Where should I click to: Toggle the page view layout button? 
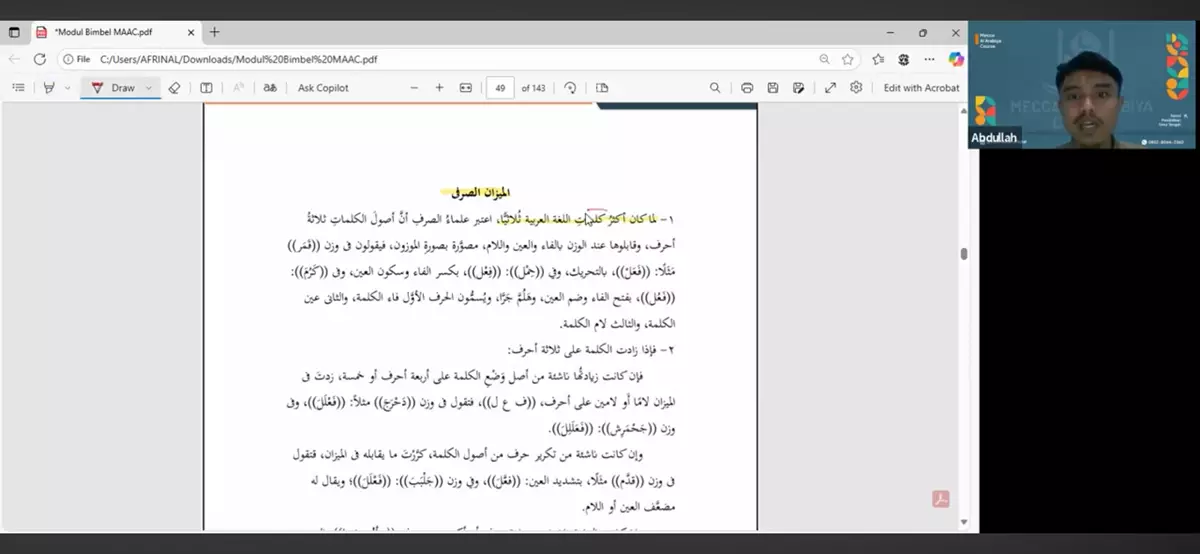[x=602, y=88]
